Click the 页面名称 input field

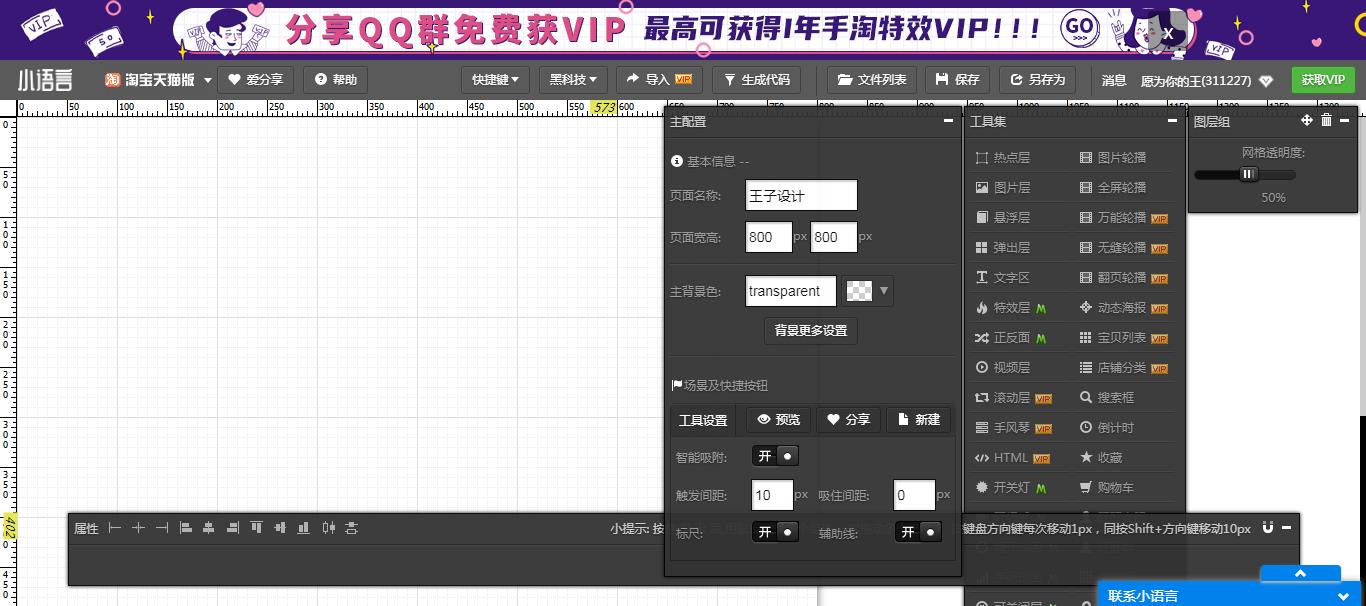[802, 195]
